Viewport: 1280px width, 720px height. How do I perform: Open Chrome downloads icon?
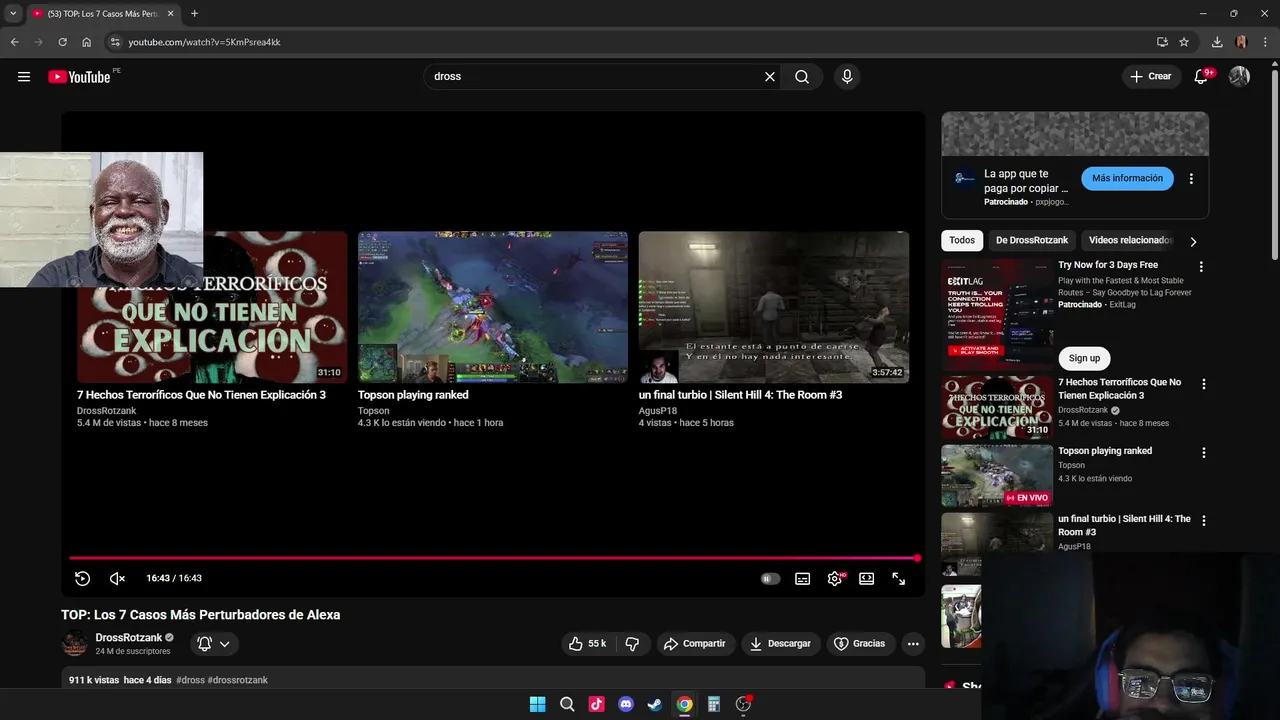(x=1217, y=42)
